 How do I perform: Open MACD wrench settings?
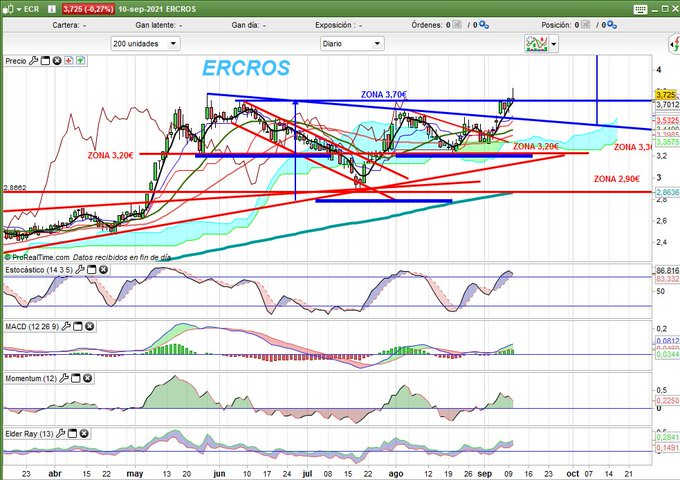click(65, 326)
